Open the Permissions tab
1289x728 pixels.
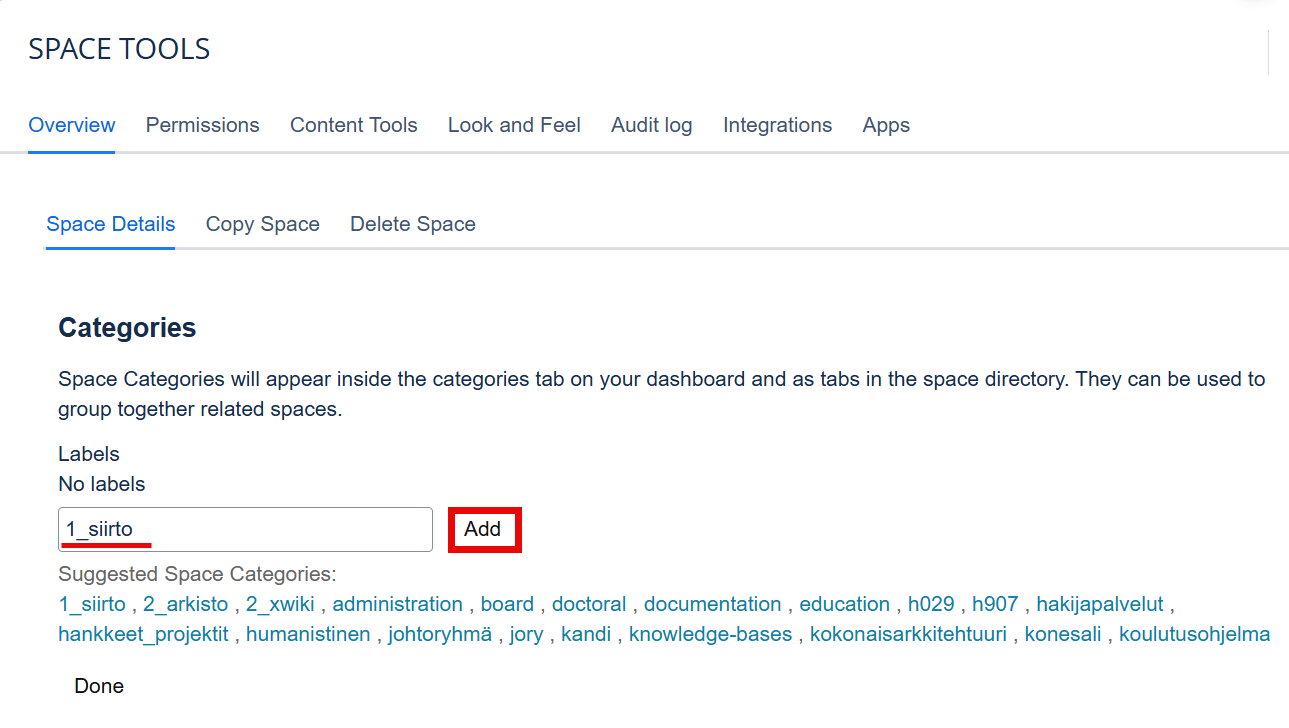point(202,125)
